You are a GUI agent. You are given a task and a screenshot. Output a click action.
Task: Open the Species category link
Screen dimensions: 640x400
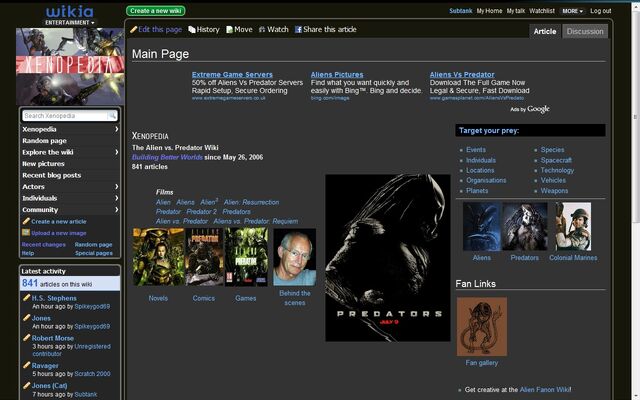552,150
